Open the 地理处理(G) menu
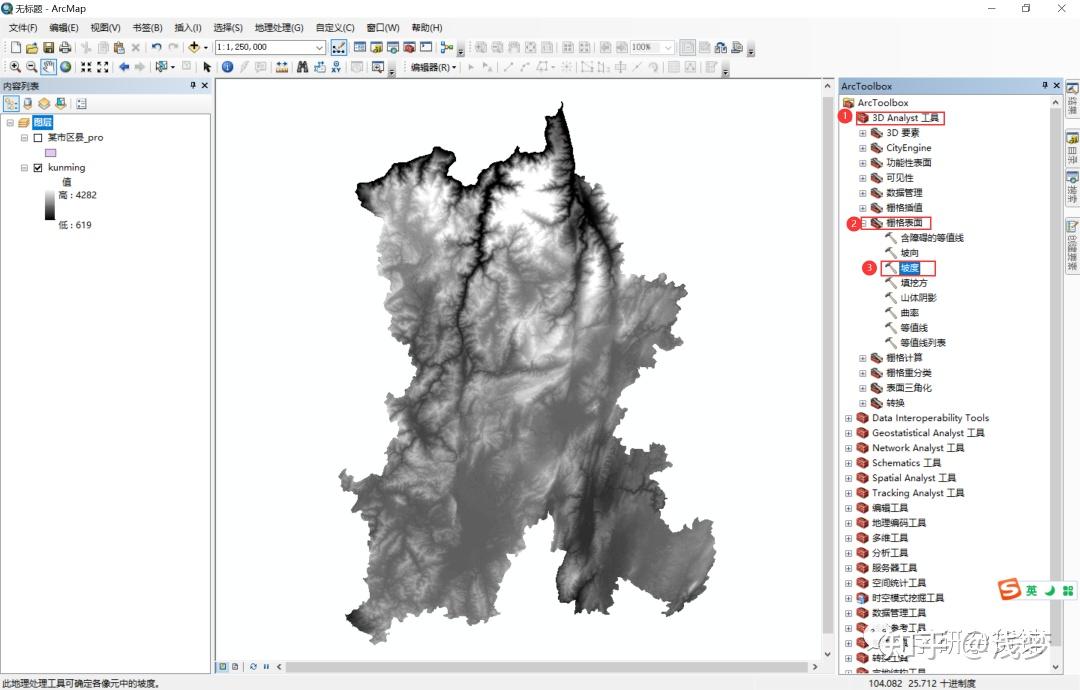This screenshot has width=1080, height=690. coord(279,28)
